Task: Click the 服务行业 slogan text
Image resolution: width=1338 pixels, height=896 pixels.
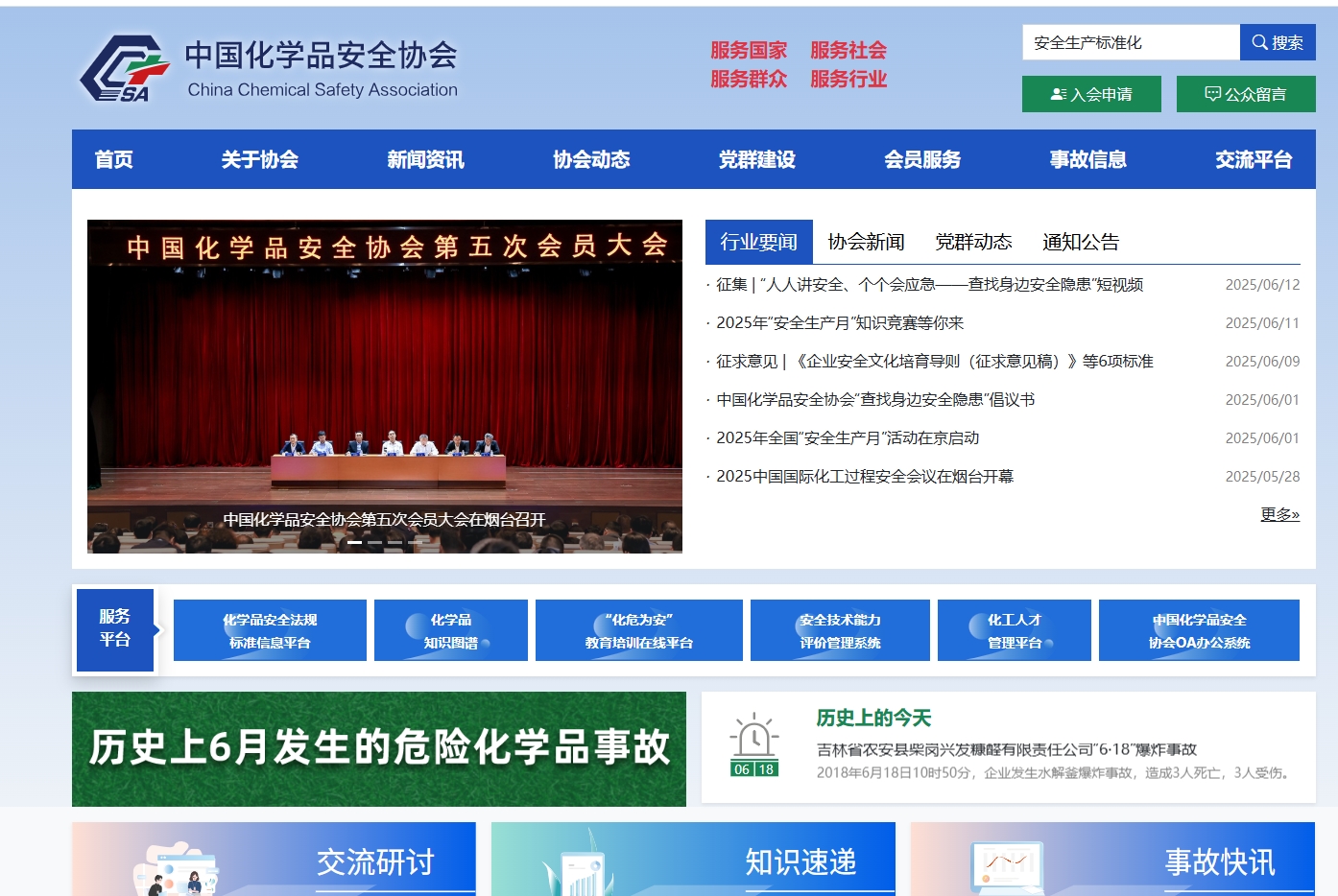Action: pyautogui.click(x=848, y=79)
